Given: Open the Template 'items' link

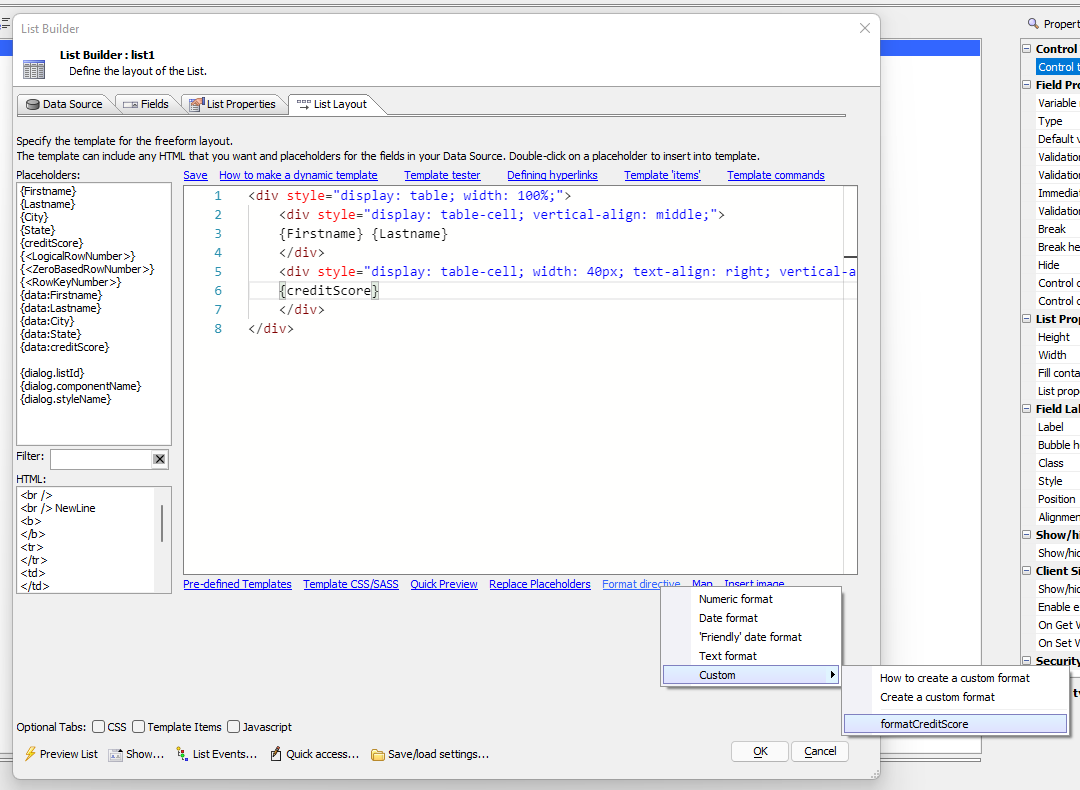Looking at the screenshot, I should [x=663, y=175].
